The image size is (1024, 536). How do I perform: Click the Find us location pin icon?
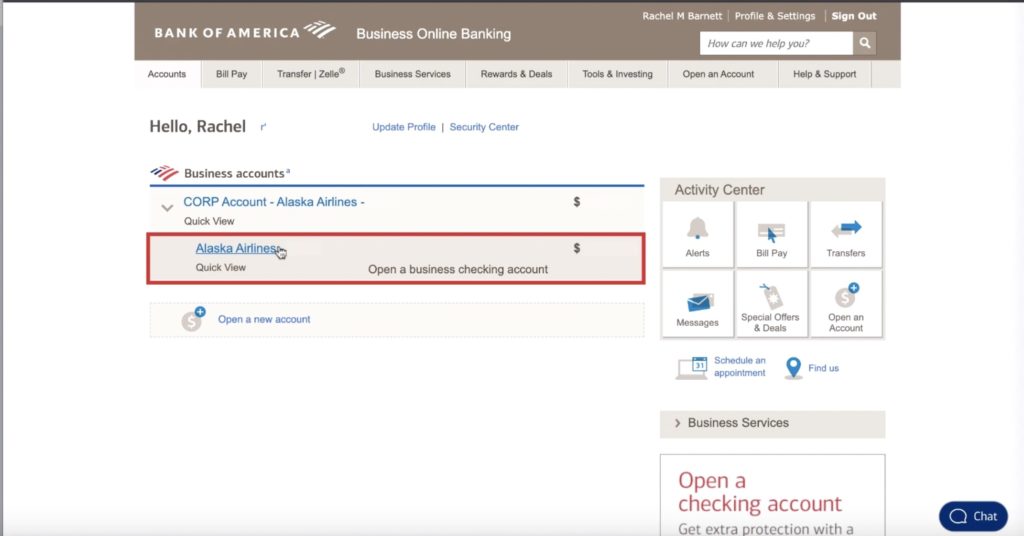click(793, 368)
